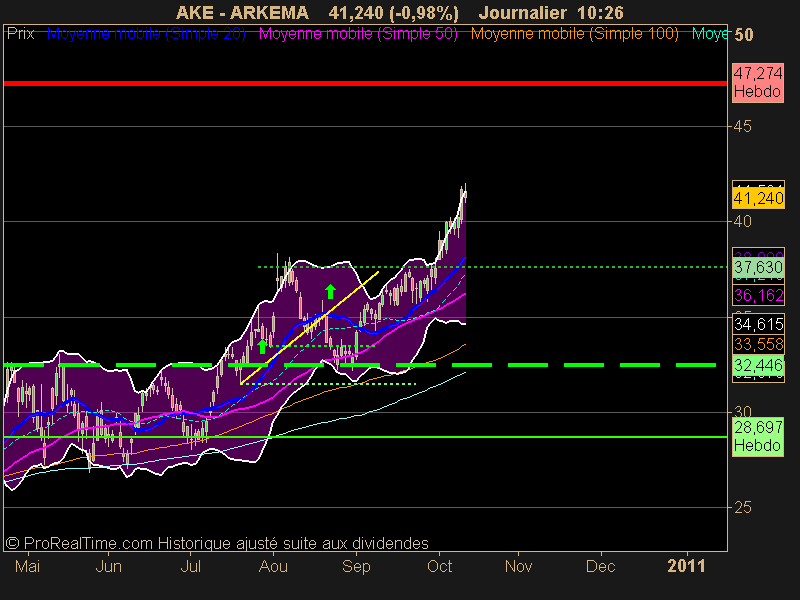Click the 'Prix' legend label

coord(20,34)
